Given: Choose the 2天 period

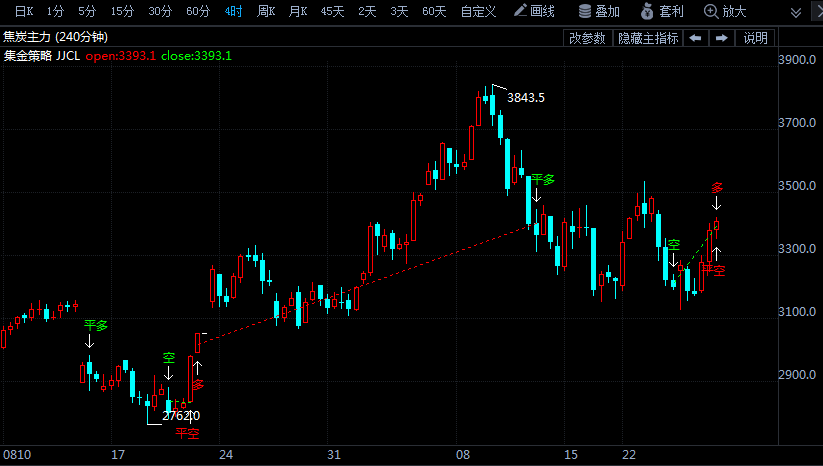Looking at the screenshot, I should pos(367,12).
